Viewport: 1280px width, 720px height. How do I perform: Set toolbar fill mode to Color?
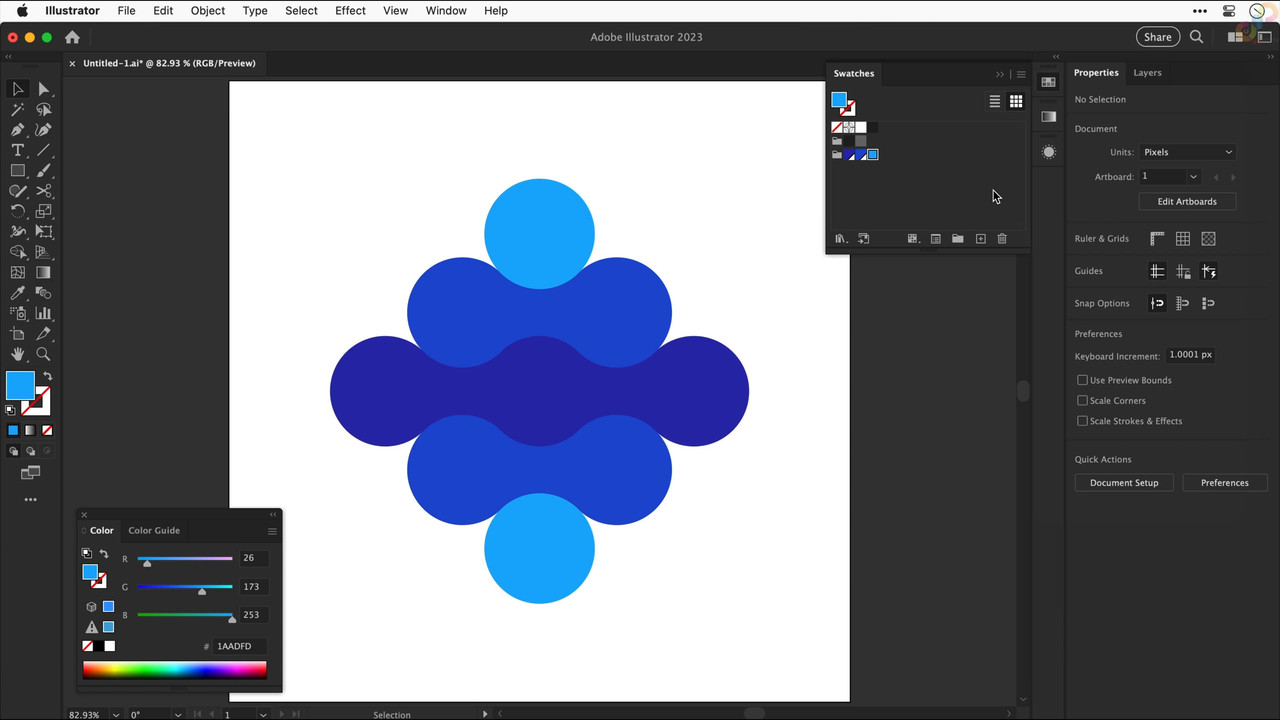13,430
